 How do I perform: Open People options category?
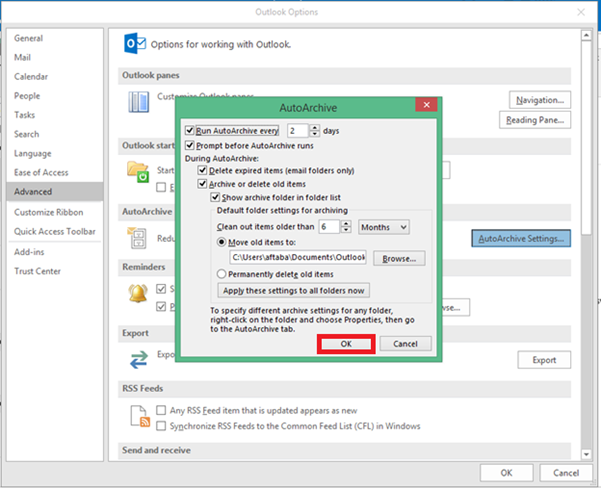coord(54,96)
